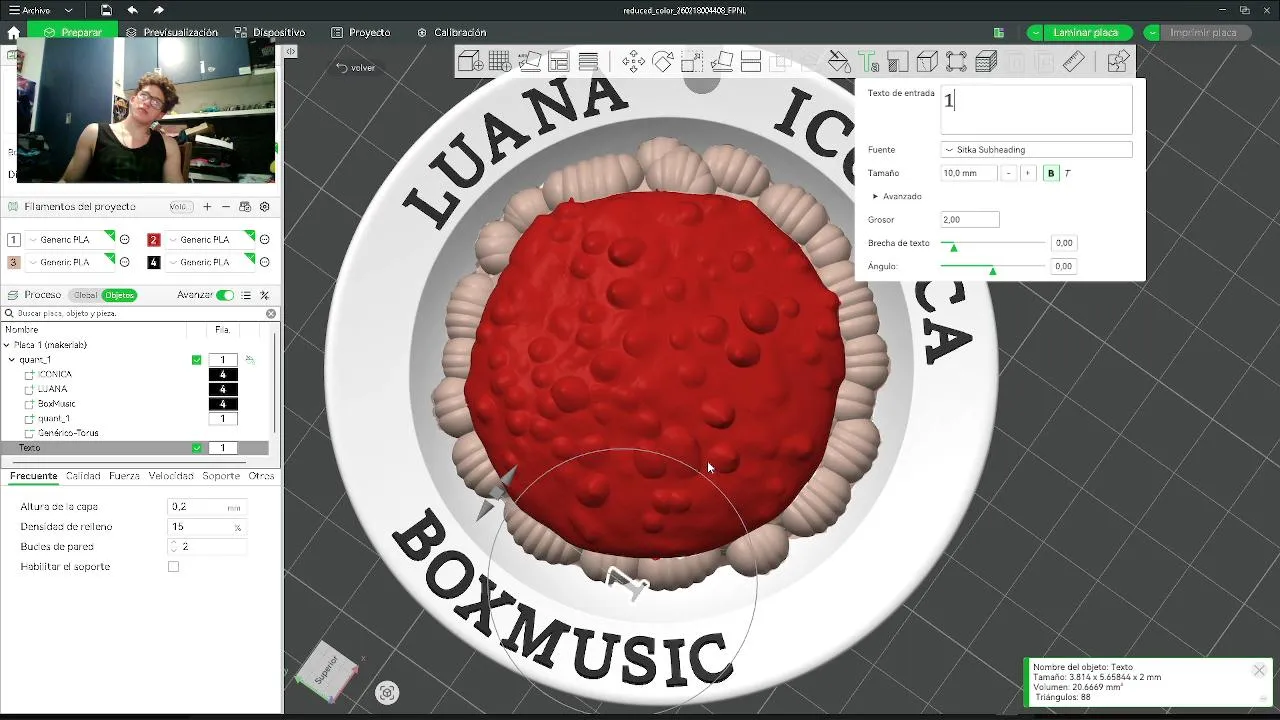The image size is (1280, 720).
Task: Enable the Habilitar el soporte checkbox
Action: (x=173, y=566)
